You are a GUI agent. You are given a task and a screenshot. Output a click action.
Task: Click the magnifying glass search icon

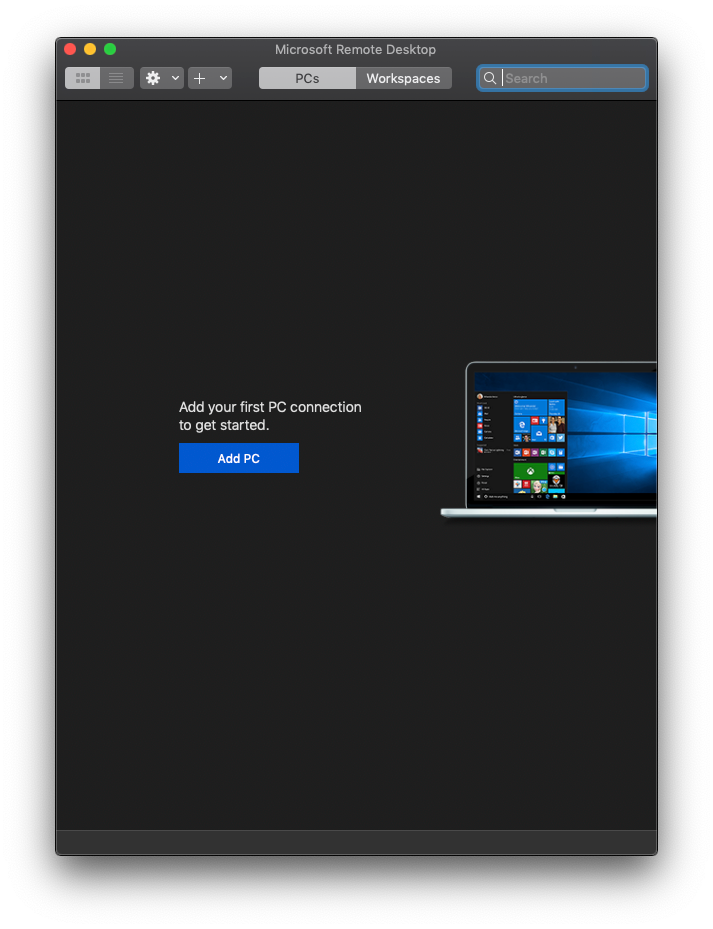coord(490,78)
